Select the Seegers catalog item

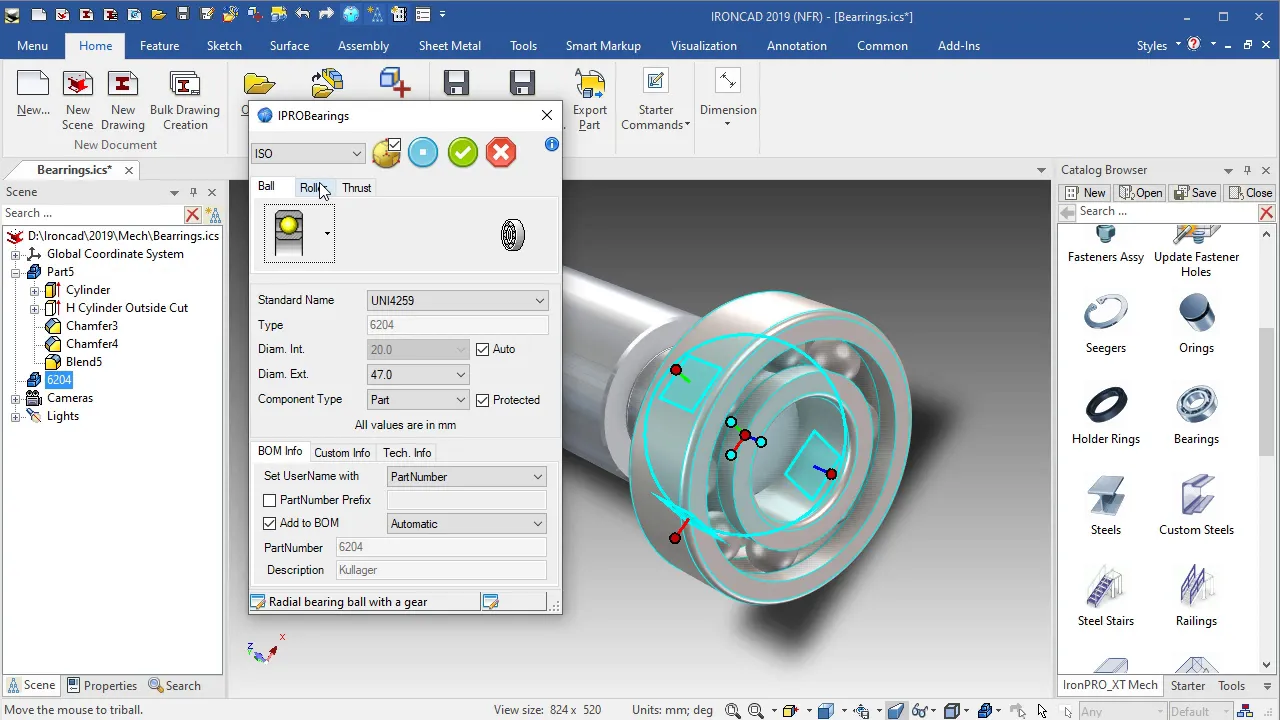(1106, 325)
